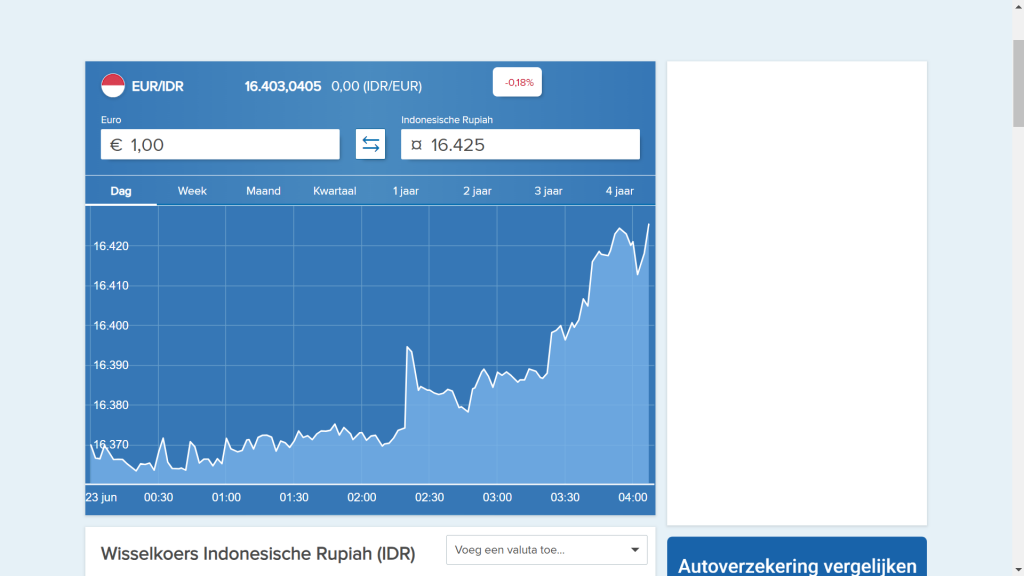This screenshot has height=576, width=1024.
Task: Click the Indonesian flag icon
Action: (x=113, y=86)
